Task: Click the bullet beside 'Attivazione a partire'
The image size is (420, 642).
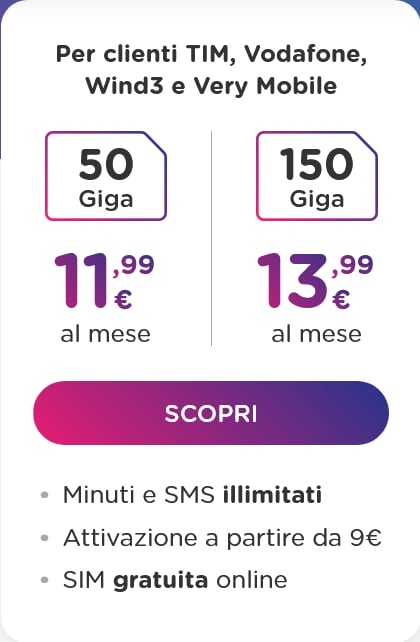Action: click(45, 538)
